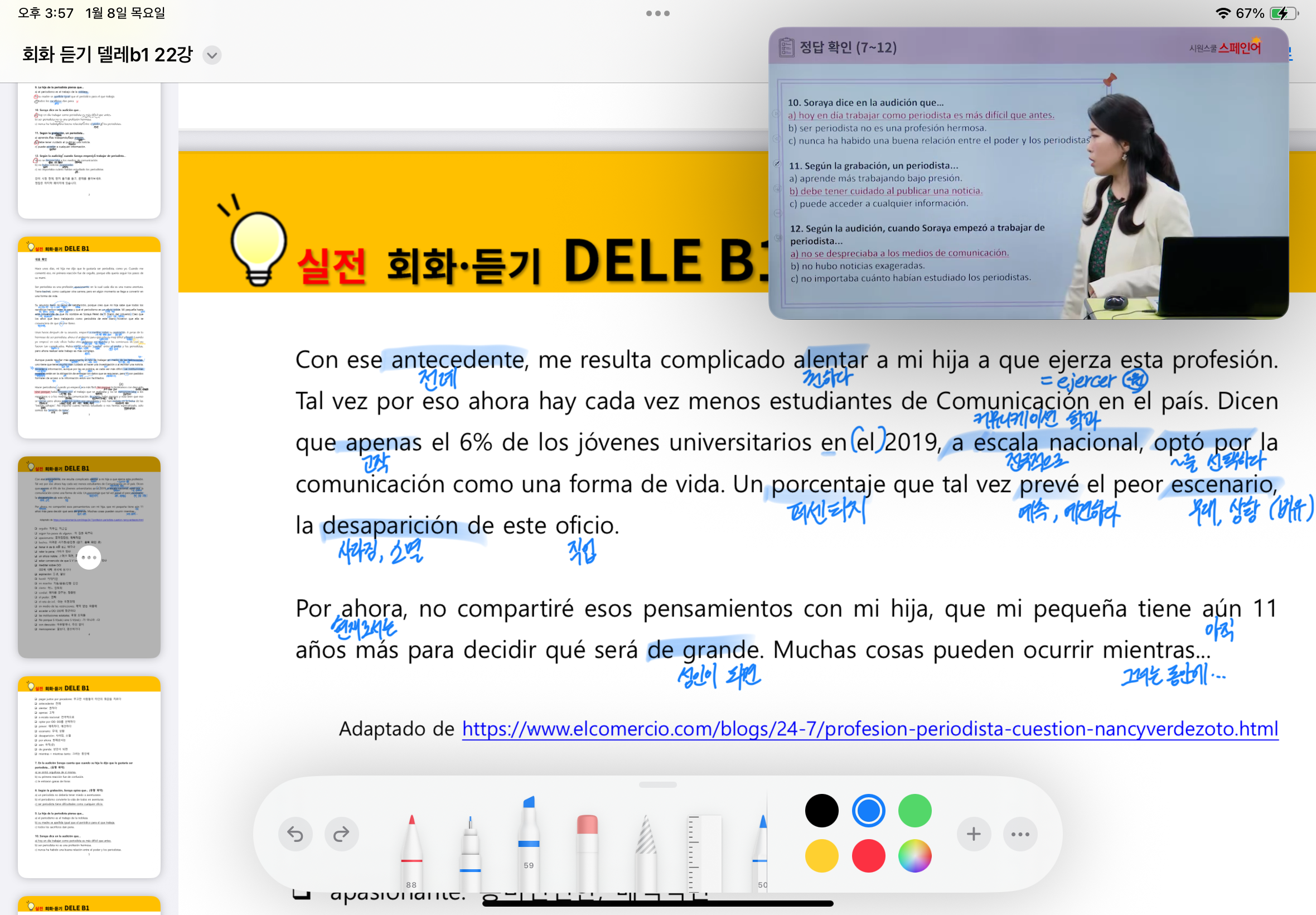
Task: Open the second page thumbnail in sidebar
Action: coord(89,337)
